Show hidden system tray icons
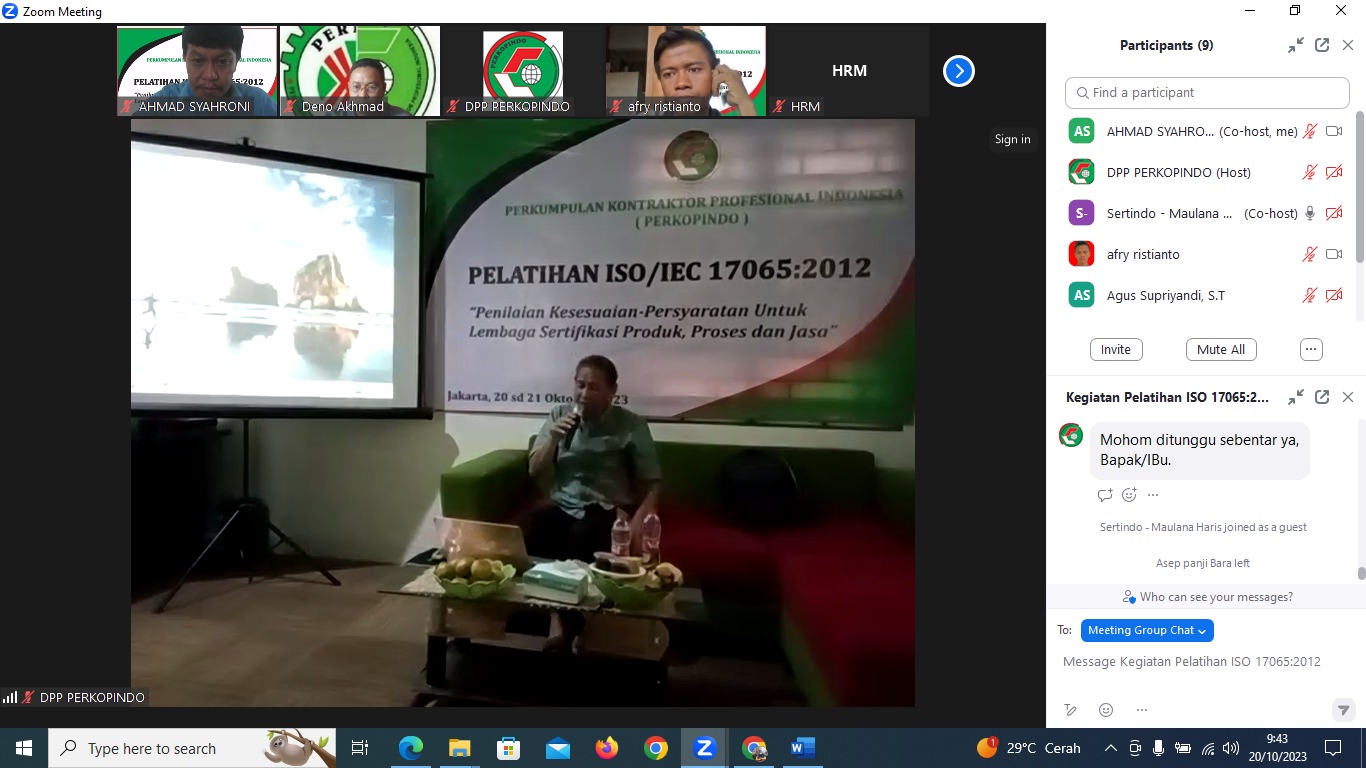This screenshot has height=768, width=1366. point(1111,748)
